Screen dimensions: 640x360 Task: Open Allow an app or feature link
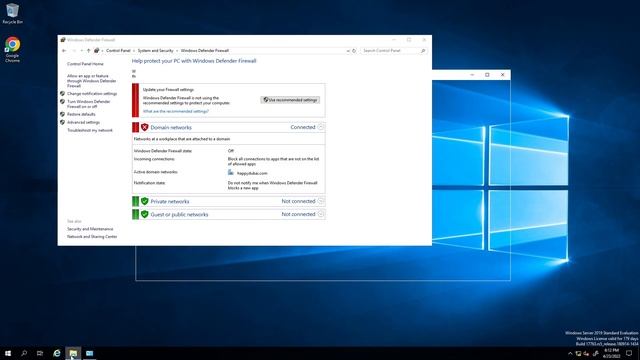pyautogui.click(x=91, y=81)
